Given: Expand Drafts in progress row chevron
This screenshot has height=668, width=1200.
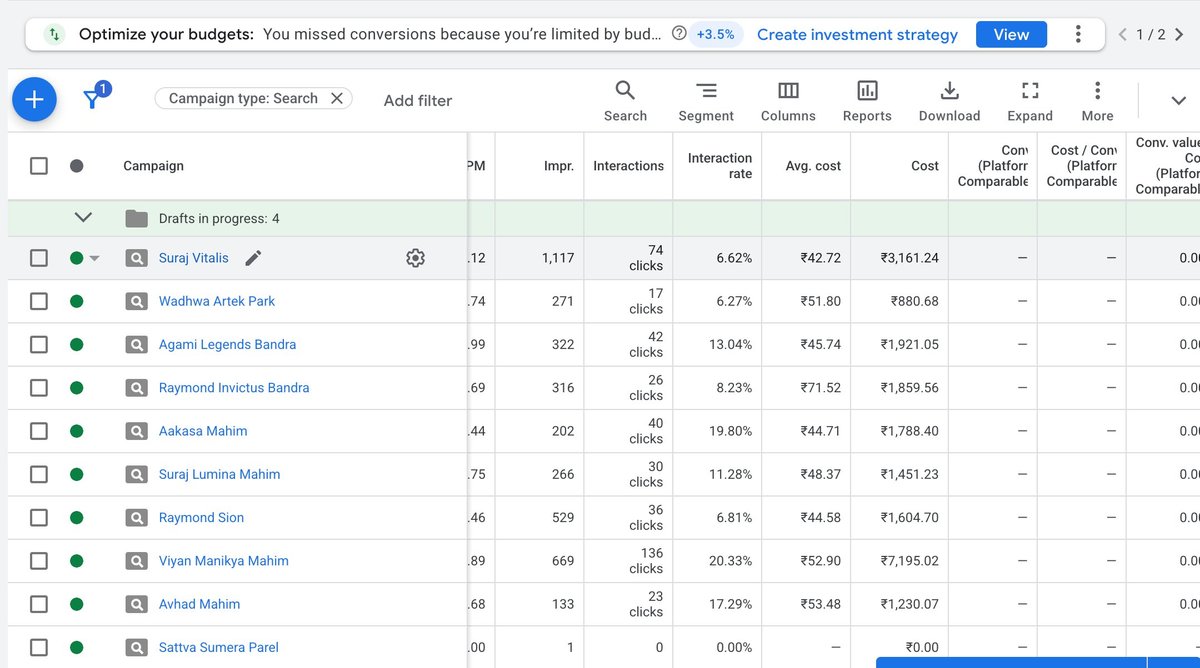Looking at the screenshot, I should pyautogui.click(x=83, y=218).
